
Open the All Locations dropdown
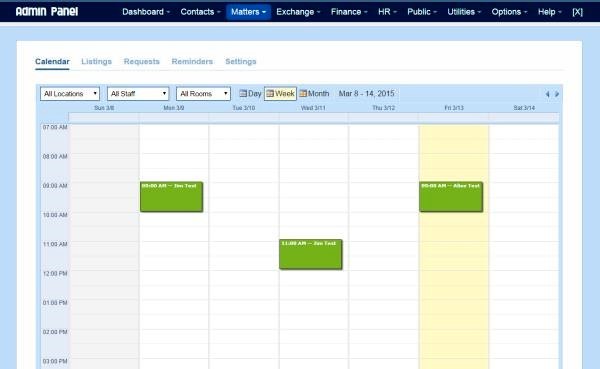[70, 94]
